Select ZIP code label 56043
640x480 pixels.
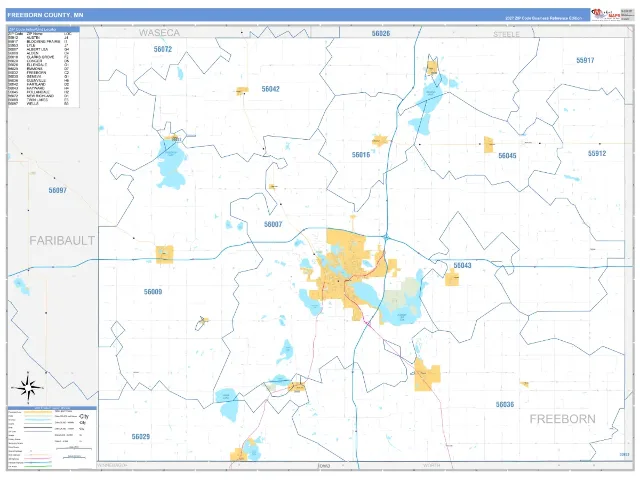coord(462,266)
